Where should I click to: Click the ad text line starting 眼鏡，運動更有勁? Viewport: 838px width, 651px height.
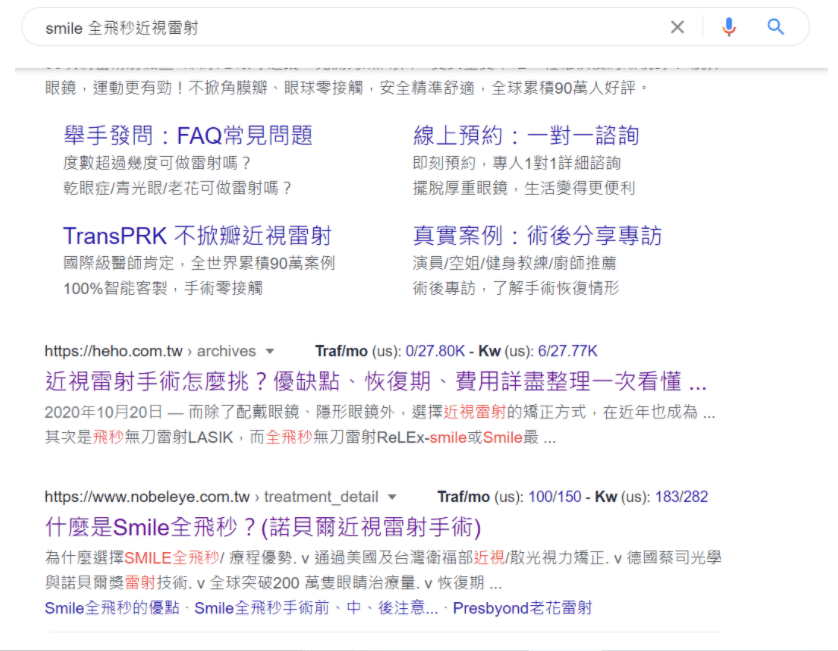(347, 88)
